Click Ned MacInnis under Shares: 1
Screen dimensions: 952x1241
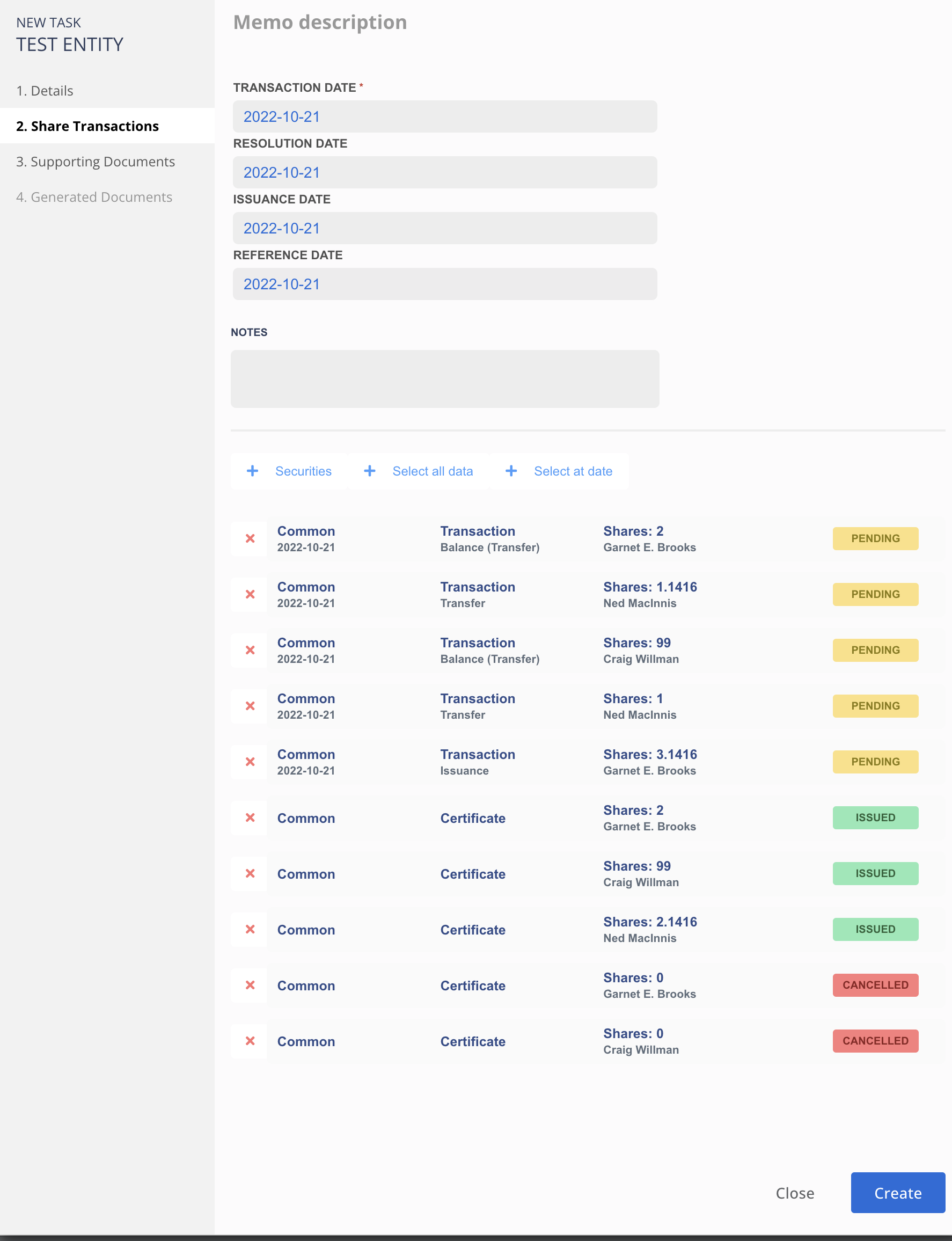[640, 715]
